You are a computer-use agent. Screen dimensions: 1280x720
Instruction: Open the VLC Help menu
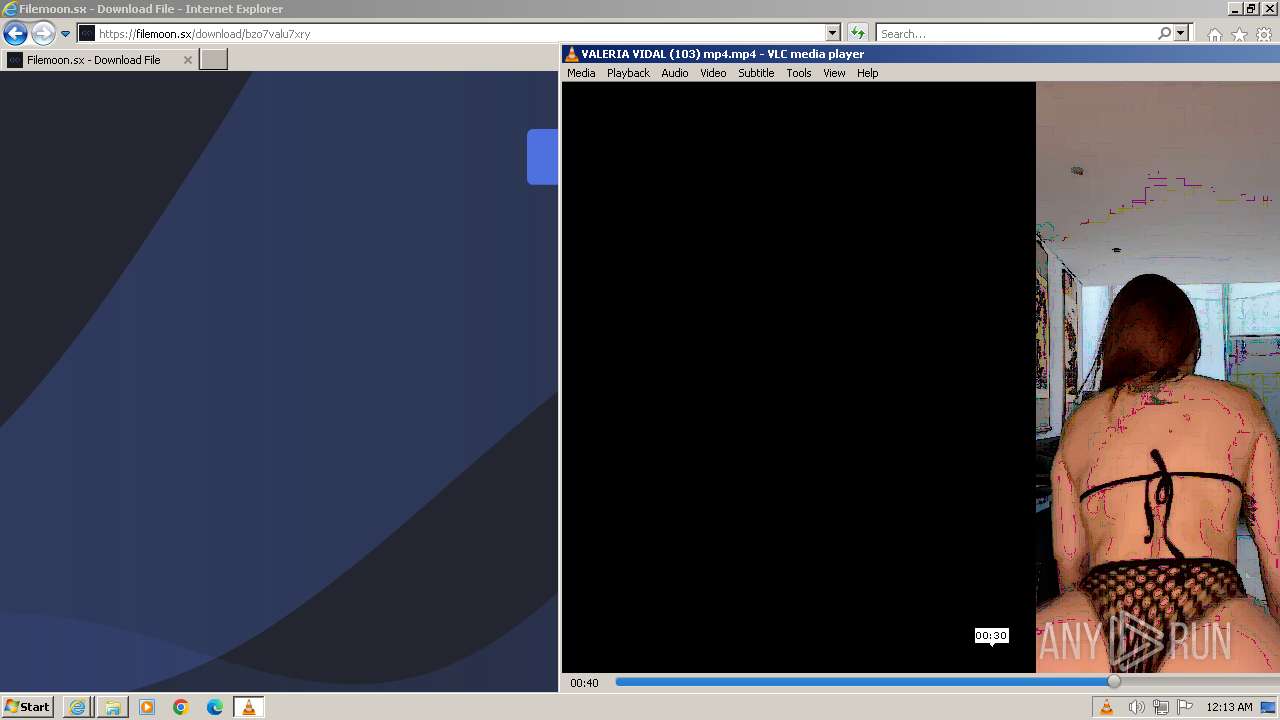pyautogui.click(x=867, y=73)
